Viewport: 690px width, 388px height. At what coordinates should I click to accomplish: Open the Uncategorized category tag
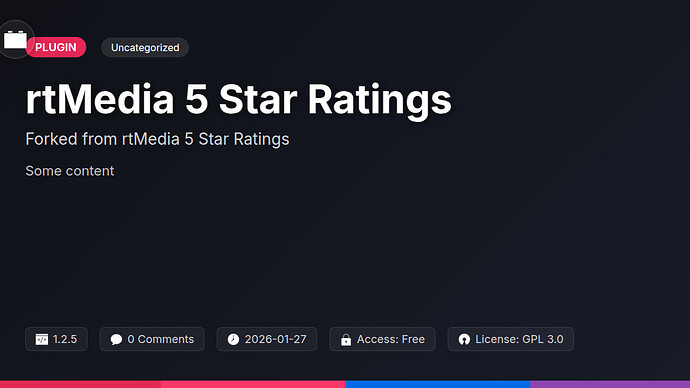[x=145, y=48]
